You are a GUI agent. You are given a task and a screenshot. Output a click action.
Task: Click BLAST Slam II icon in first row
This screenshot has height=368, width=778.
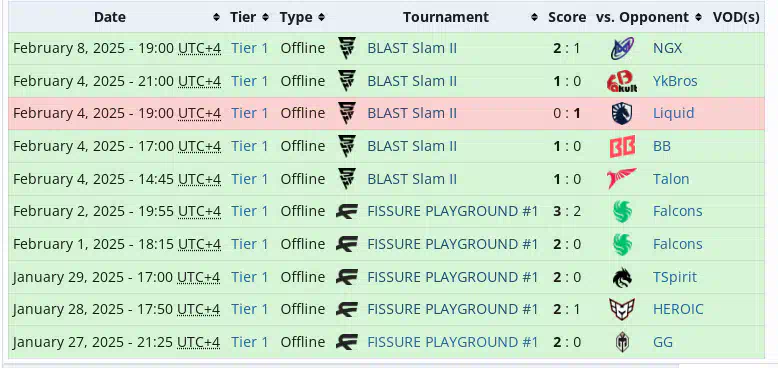[347, 48]
